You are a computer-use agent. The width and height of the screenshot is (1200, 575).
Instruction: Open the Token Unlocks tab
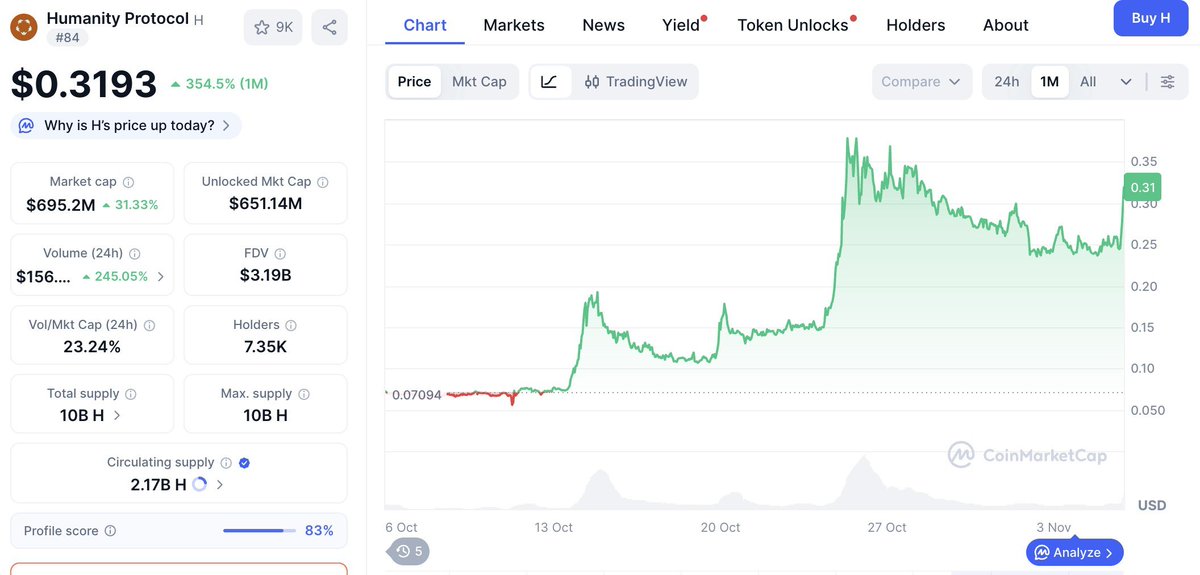point(792,25)
